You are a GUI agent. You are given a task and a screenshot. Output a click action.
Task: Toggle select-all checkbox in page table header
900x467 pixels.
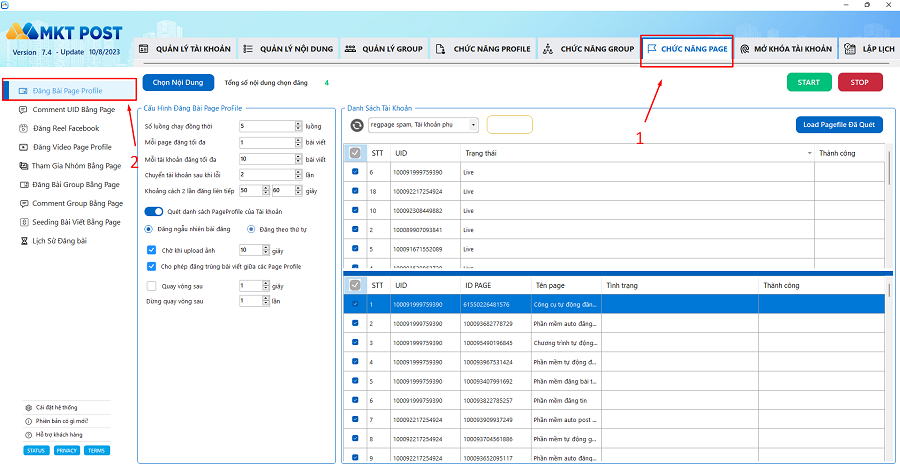(x=355, y=285)
